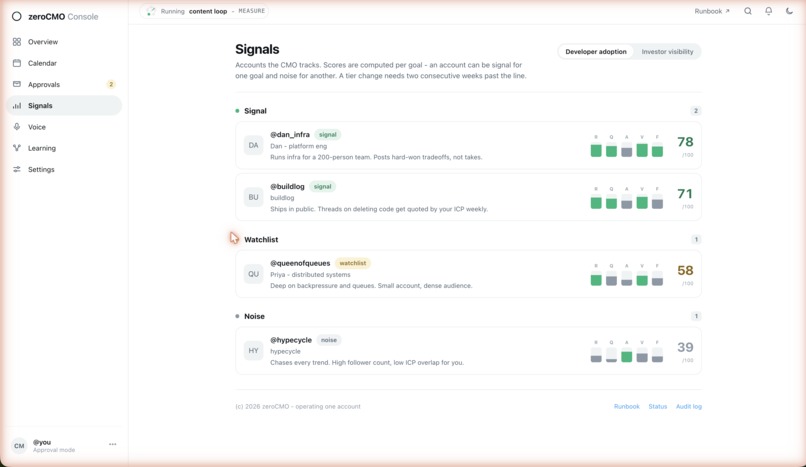Image resolution: width=806 pixels, height=467 pixels.
Task: Click the 71 score value
Action: pyautogui.click(x=685, y=194)
